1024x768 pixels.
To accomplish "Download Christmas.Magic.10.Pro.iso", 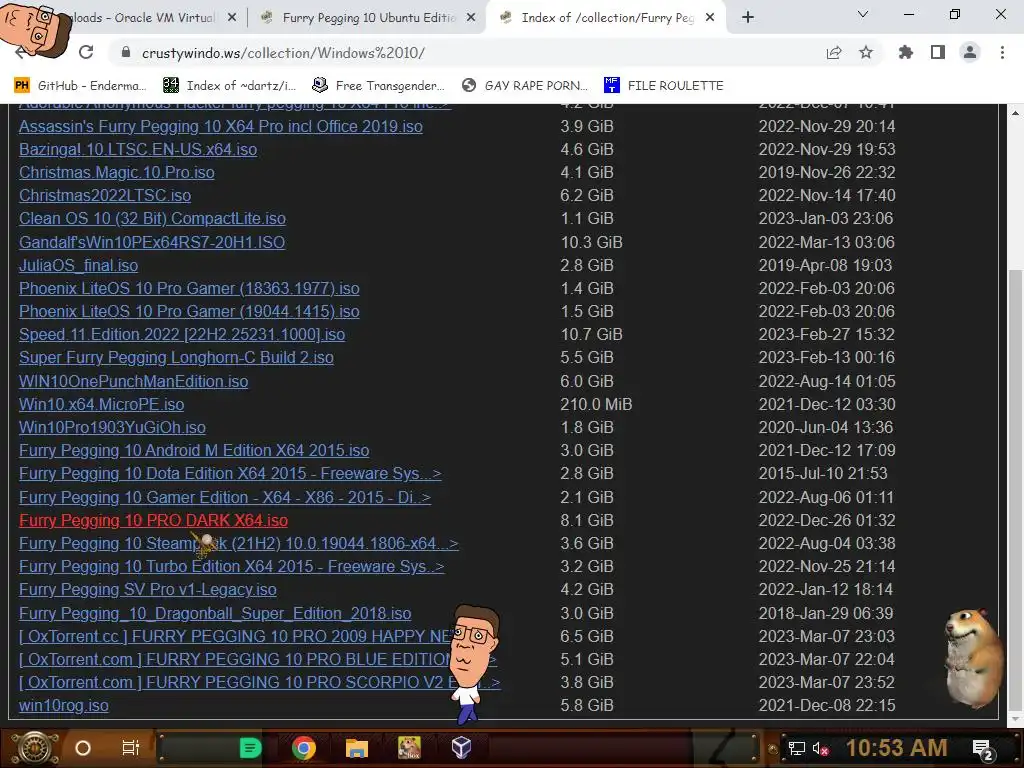I will click(x=117, y=172).
